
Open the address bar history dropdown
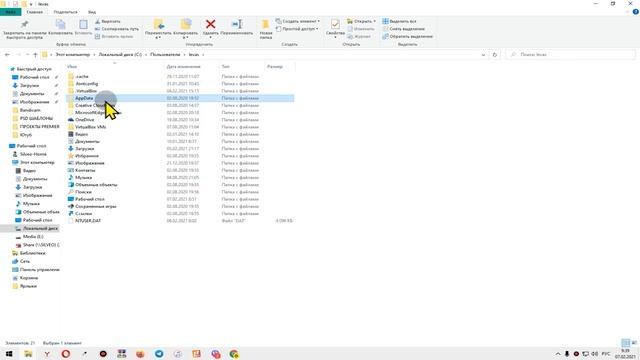pos(483,55)
